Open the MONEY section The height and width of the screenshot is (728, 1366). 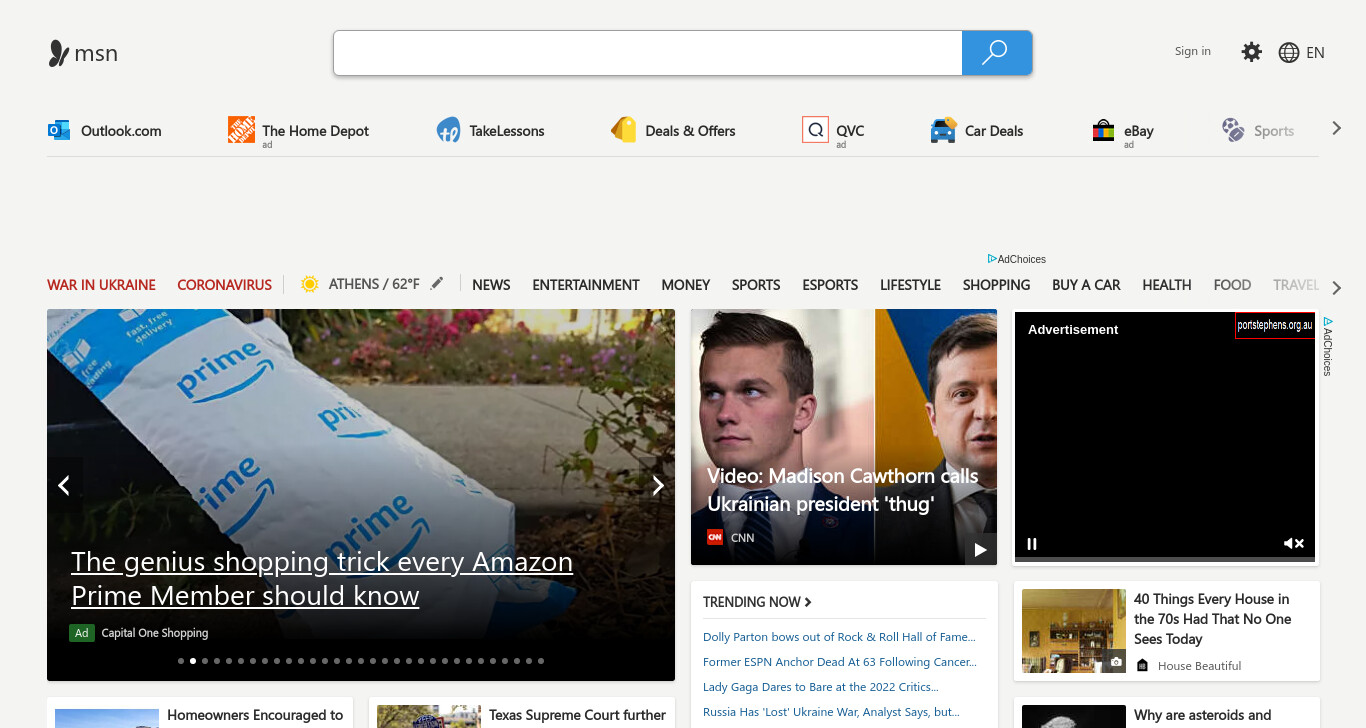click(686, 285)
